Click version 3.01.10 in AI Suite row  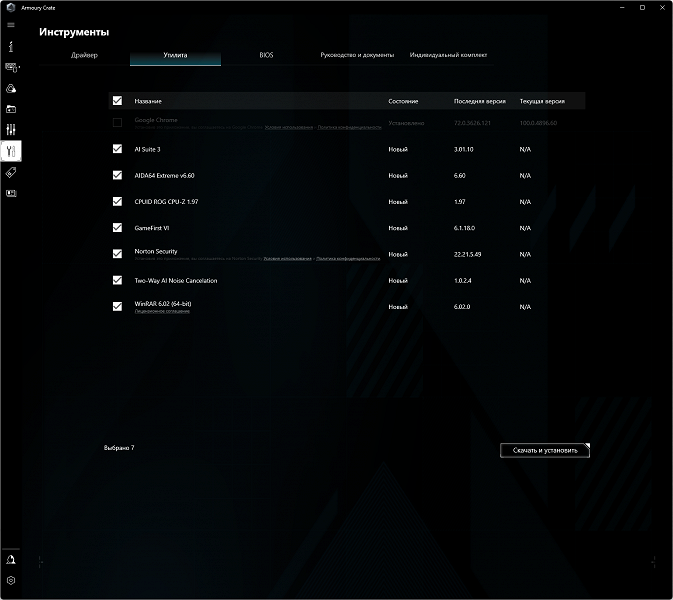(464, 149)
